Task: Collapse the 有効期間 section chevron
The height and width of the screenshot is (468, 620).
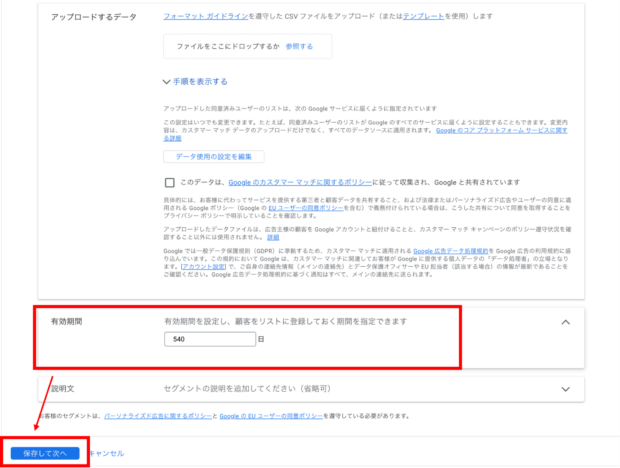Action: (566, 322)
